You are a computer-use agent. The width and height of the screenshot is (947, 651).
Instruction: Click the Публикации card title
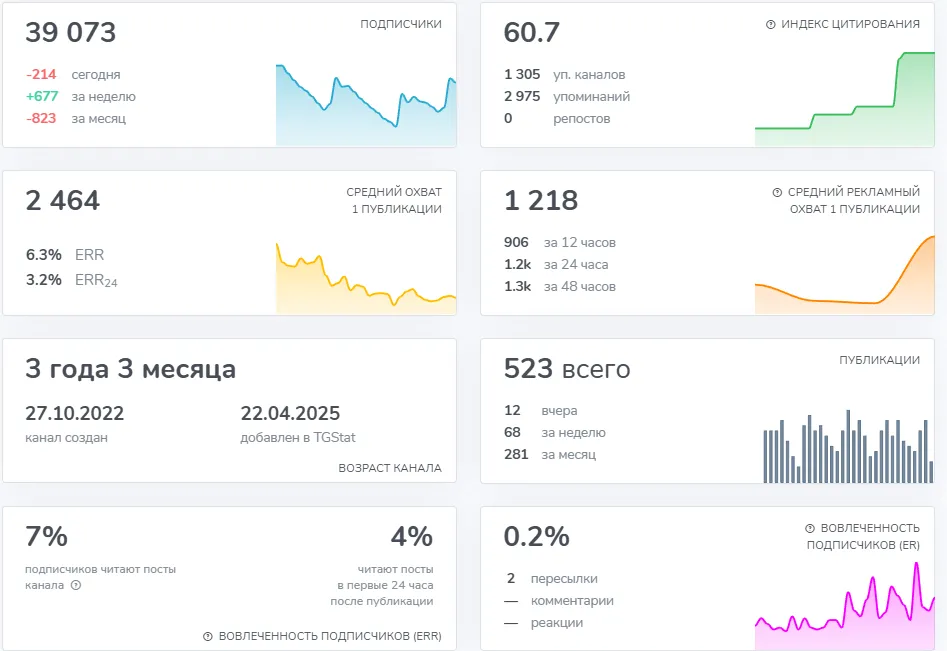pyautogui.click(x=879, y=360)
